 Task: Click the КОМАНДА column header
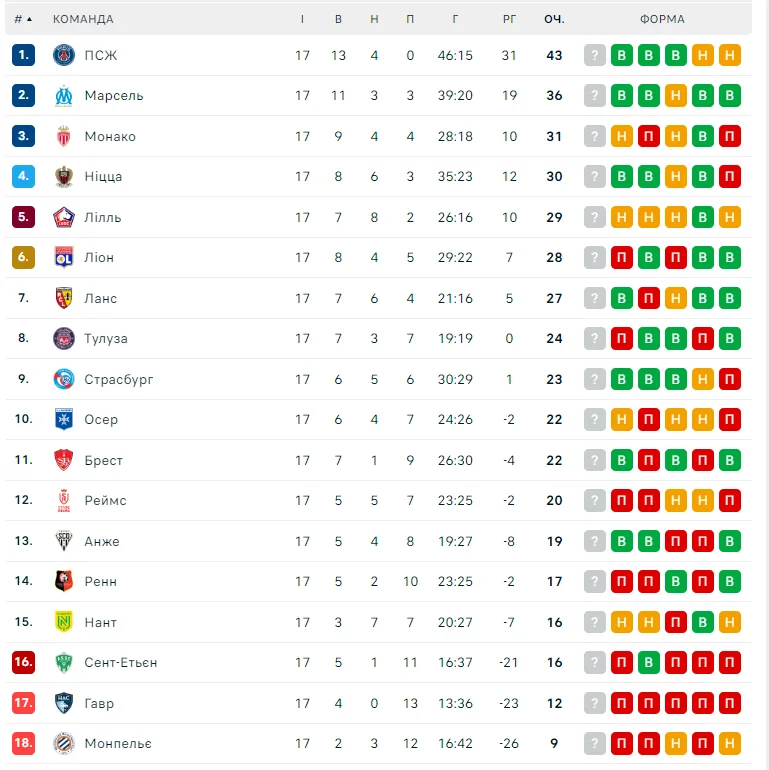[83, 19]
